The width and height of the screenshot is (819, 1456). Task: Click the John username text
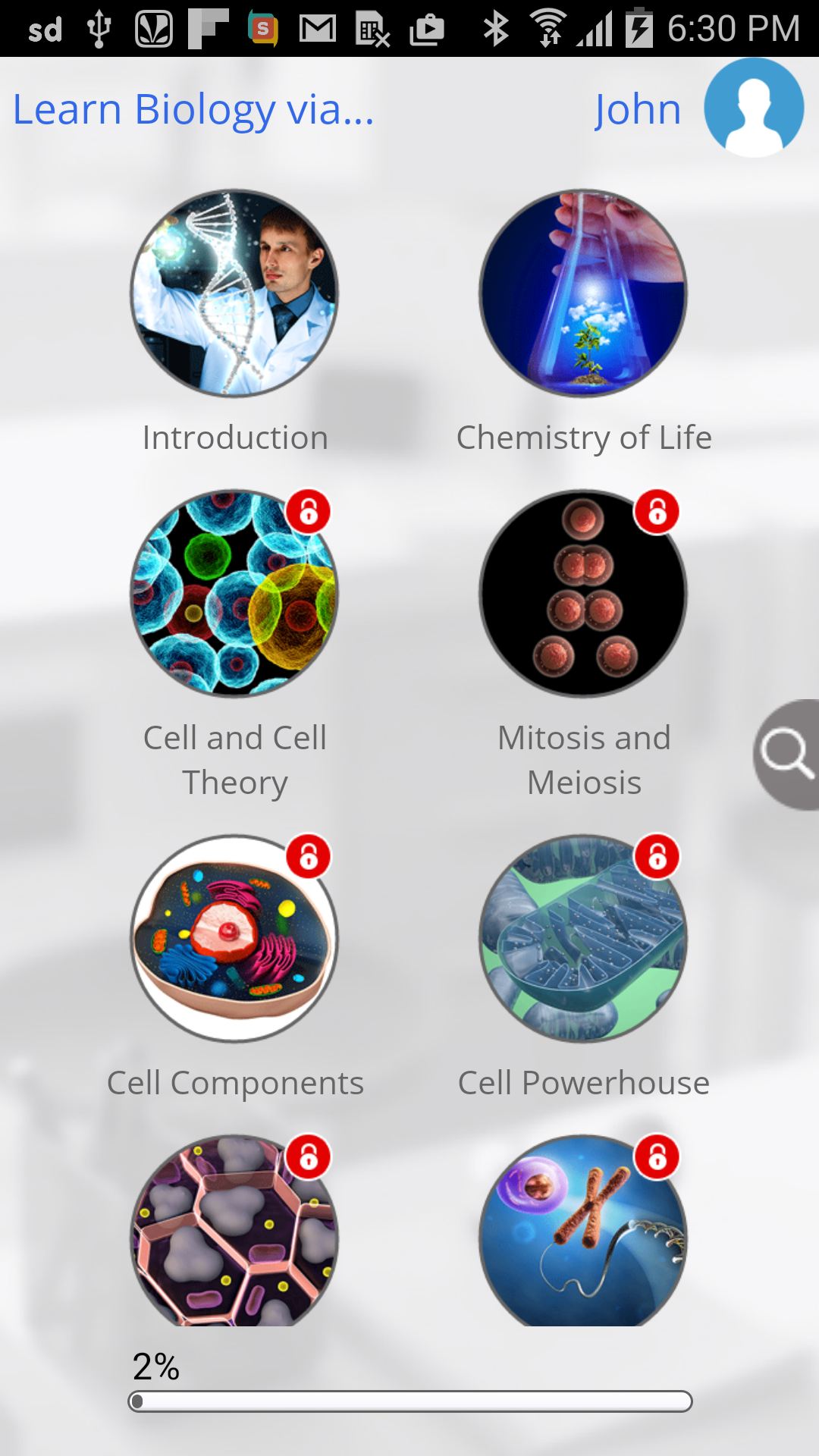638,109
